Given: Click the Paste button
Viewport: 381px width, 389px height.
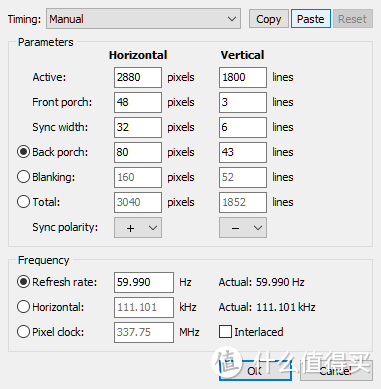Looking at the screenshot, I should 311,19.
